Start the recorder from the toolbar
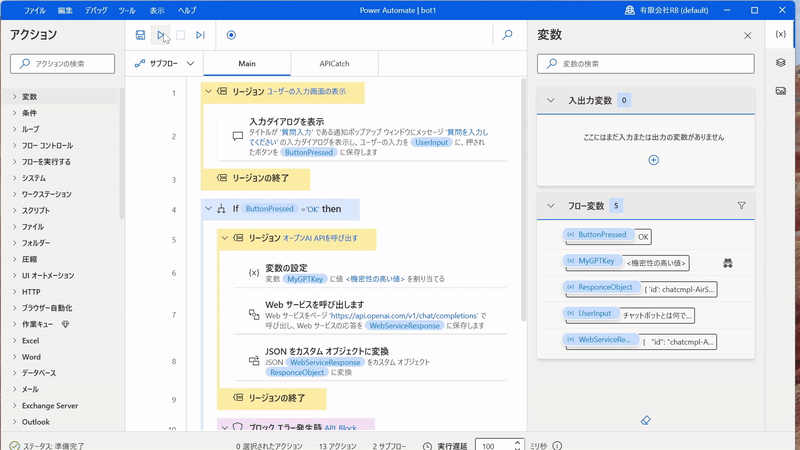This screenshot has width=800, height=450. point(231,35)
